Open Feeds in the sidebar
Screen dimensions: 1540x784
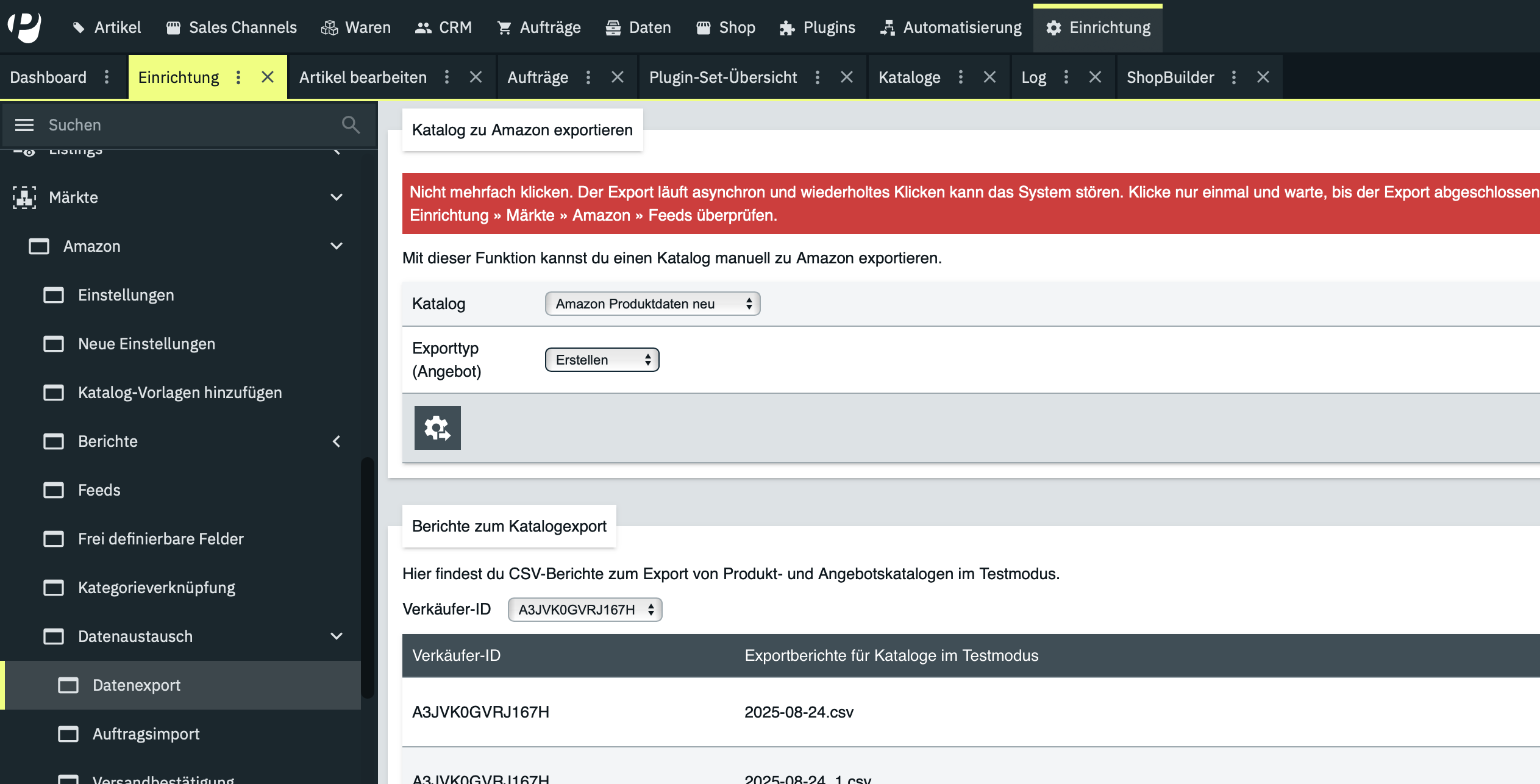point(99,490)
